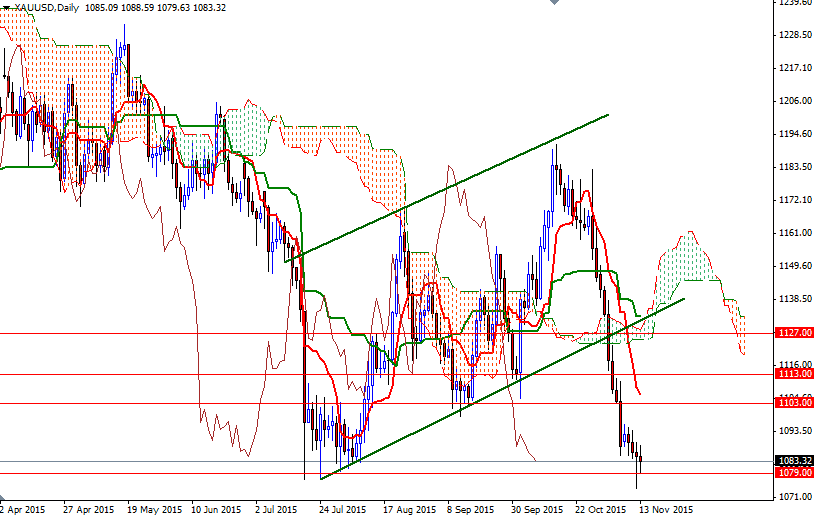The image size is (814, 516).
Task: Click the 30 Sep 2015 date label
Action: tap(537, 509)
